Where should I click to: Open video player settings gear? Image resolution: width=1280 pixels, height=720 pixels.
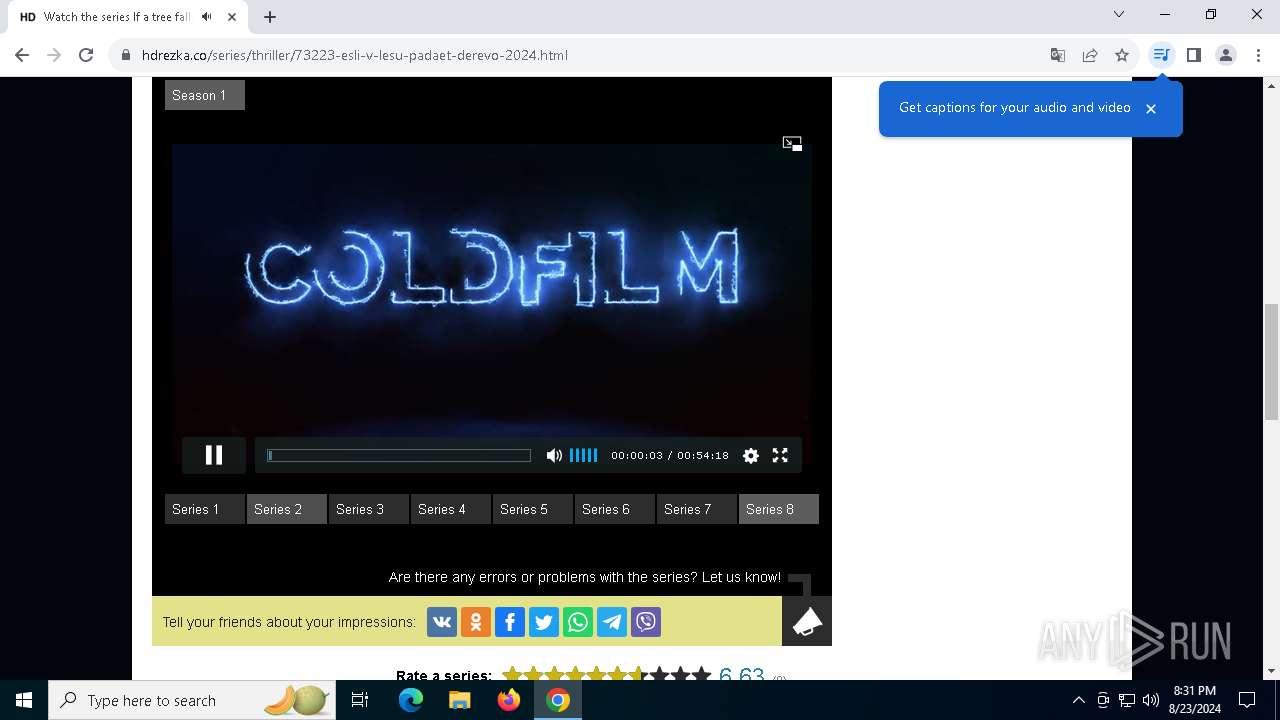pyautogui.click(x=751, y=455)
